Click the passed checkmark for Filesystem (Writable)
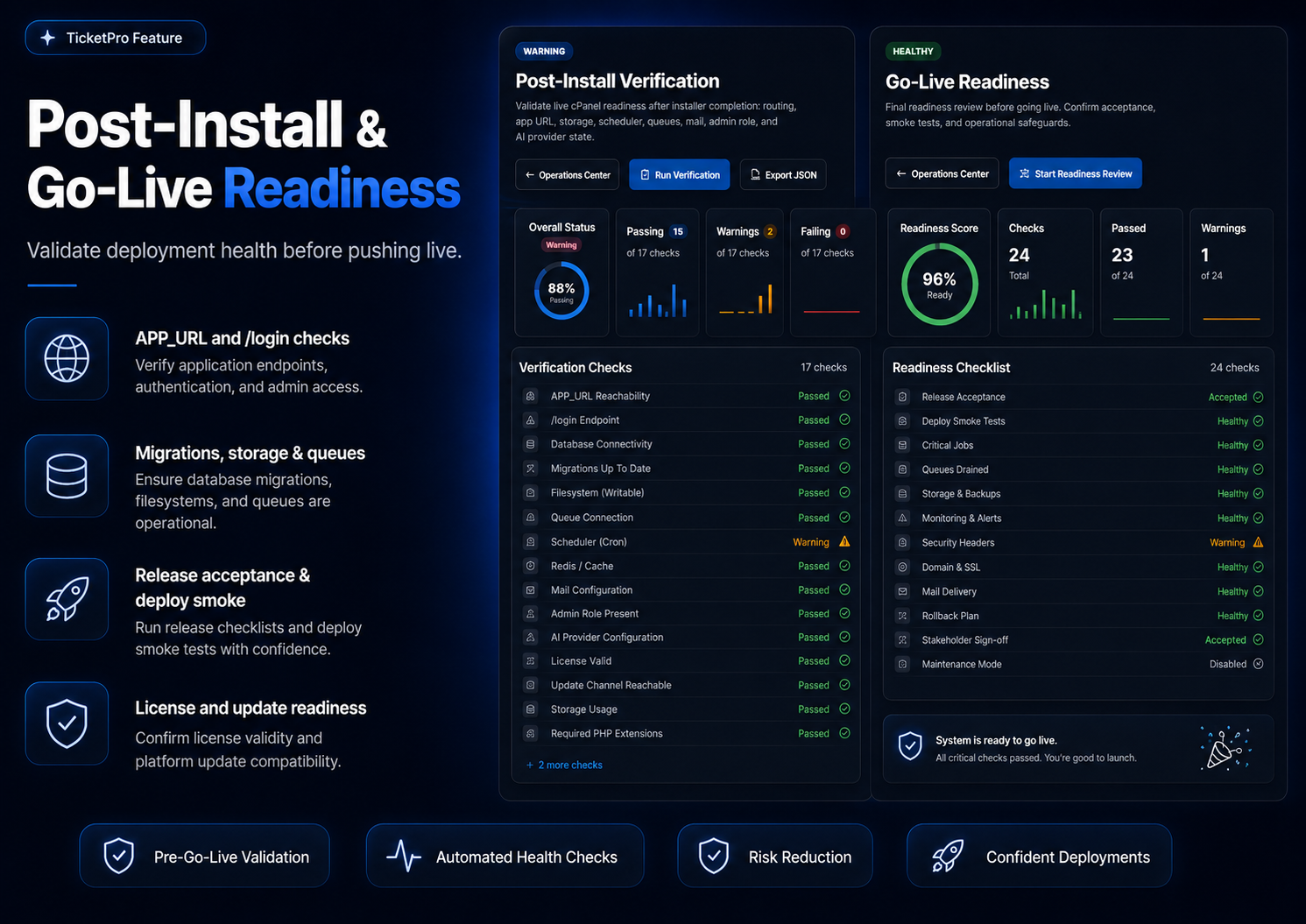Image resolution: width=1306 pixels, height=924 pixels. click(x=844, y=492)
